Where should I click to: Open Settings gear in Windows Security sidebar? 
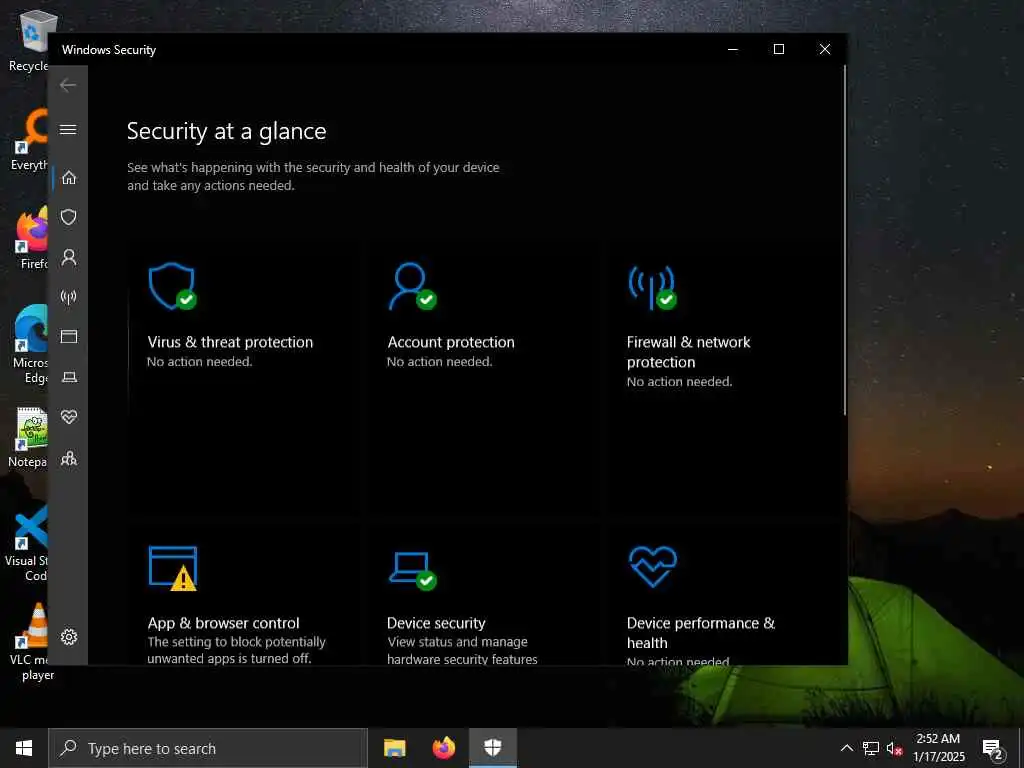pyautogui.click(x=69, y=637)
